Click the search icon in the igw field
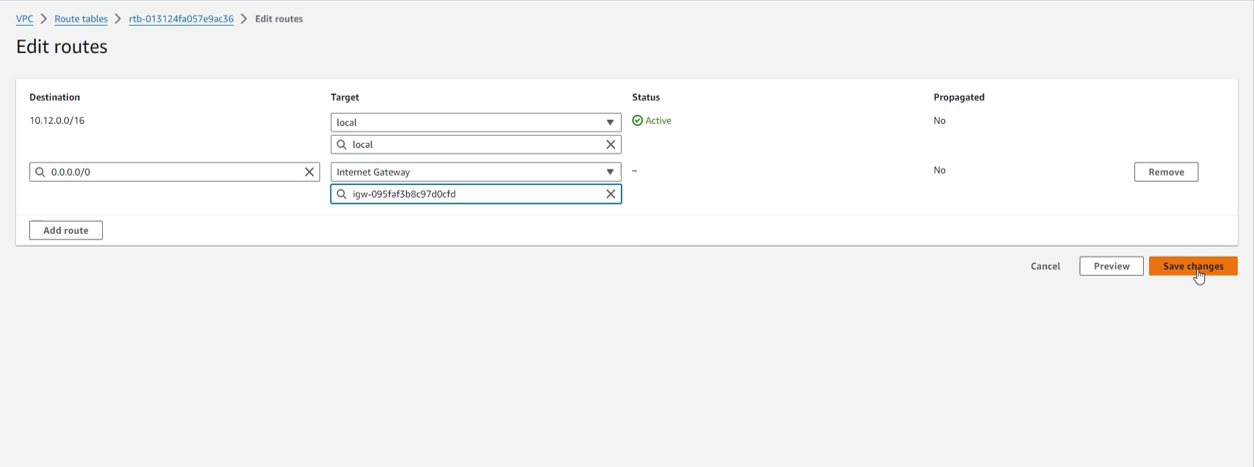Viewport: 1255px width, 467px height. point(342,194)
